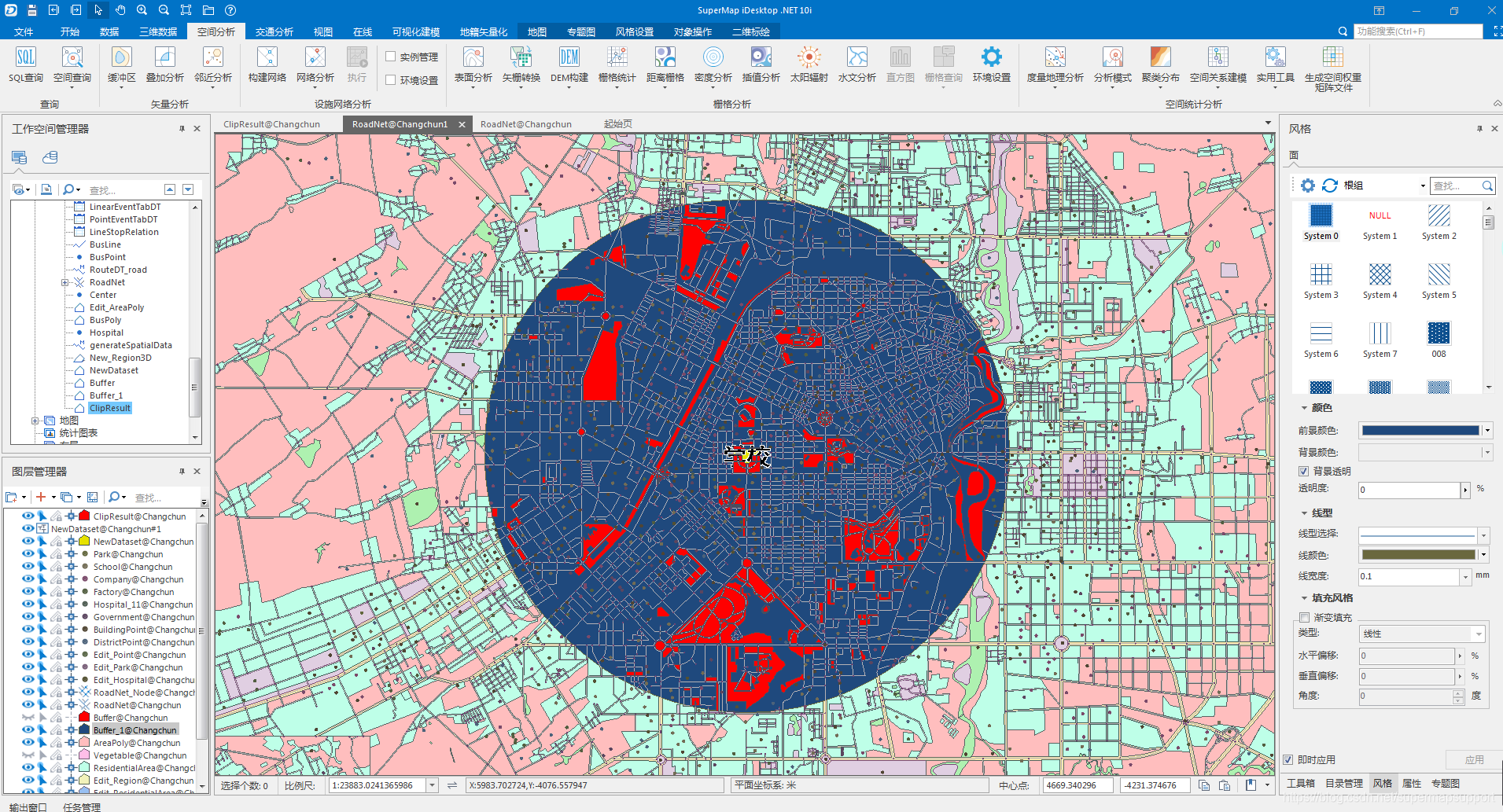Expand the RoadNet dataset node
This screenshot has width=1503, height=812.
coord(65,282)
